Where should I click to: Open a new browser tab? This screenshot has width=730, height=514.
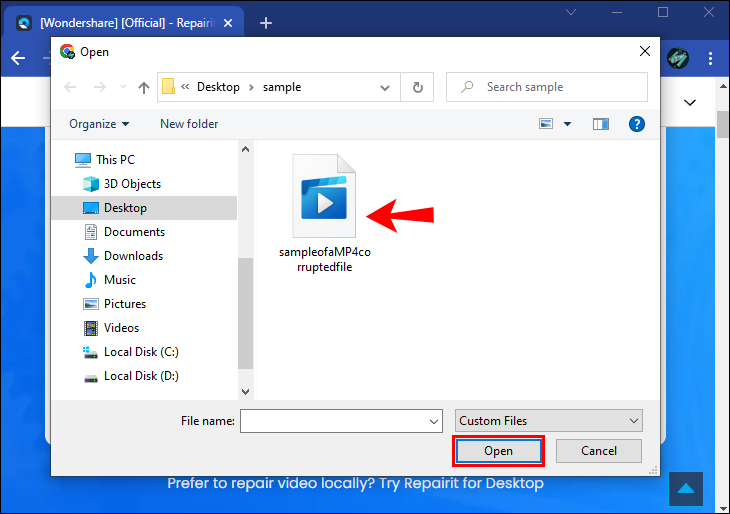click(x=266, y=23)
